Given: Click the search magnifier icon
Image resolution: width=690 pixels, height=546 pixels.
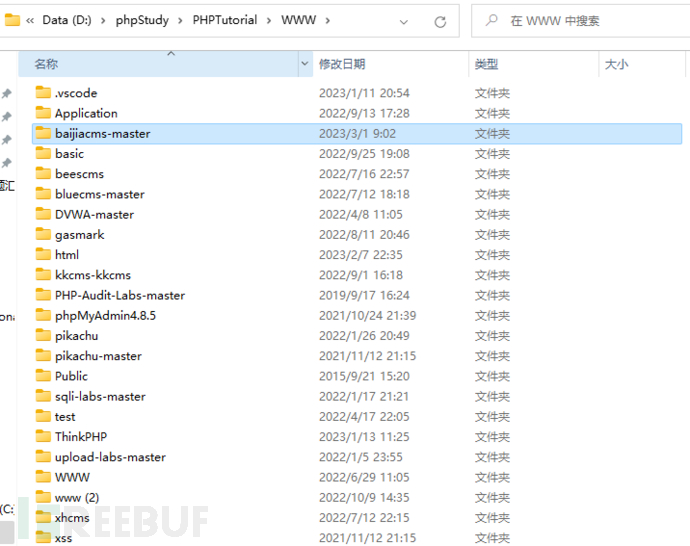Looking at the screenshot, I should pos(492,20).
